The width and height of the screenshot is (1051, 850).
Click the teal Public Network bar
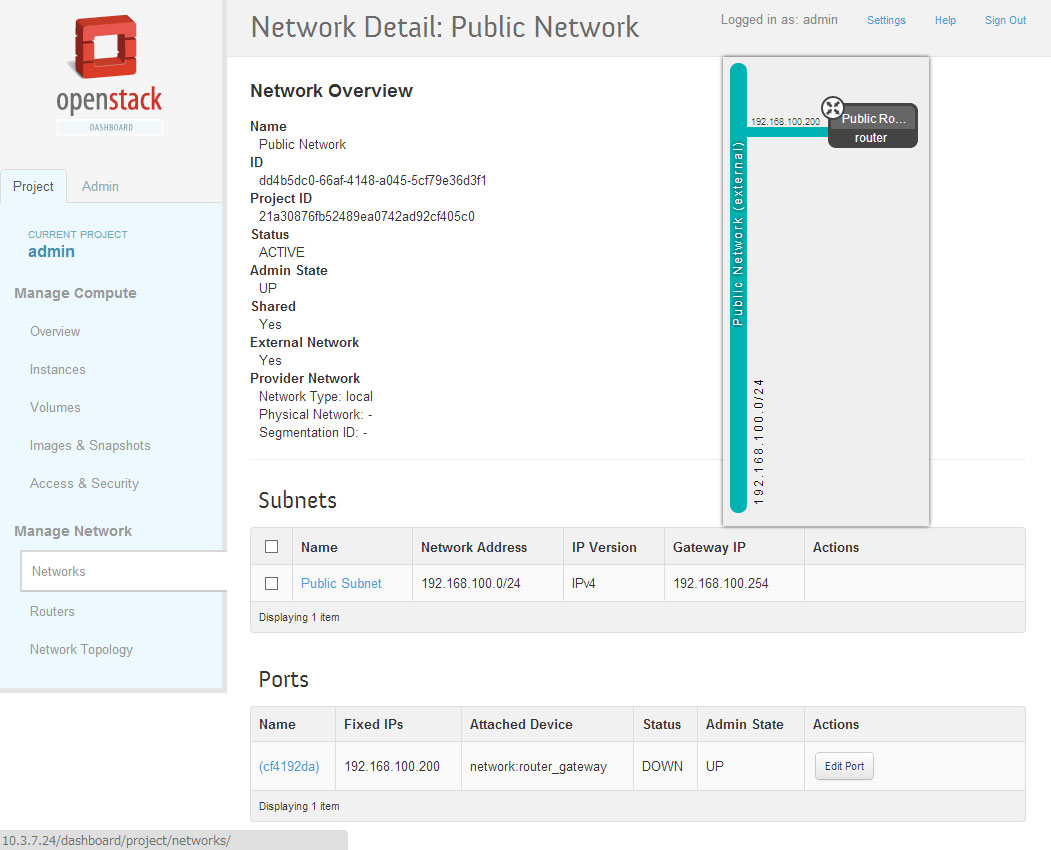tap(739, 290)
